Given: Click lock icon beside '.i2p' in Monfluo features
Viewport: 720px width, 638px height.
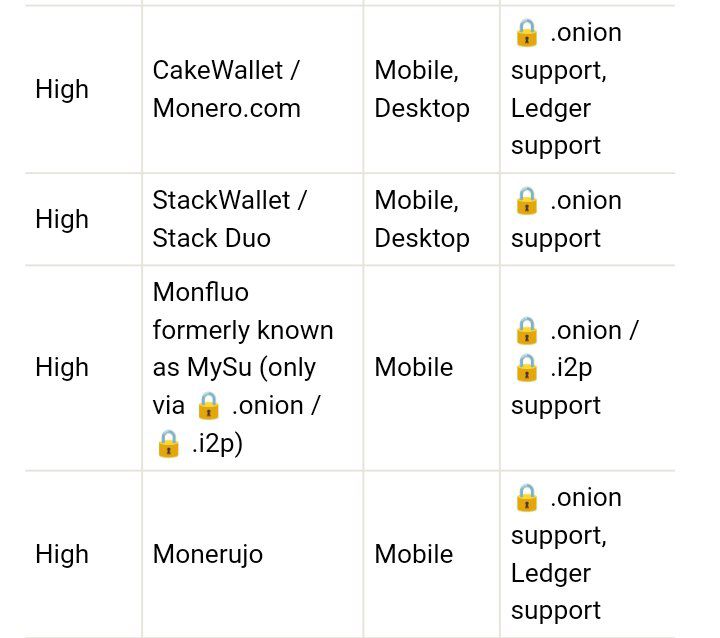Looking at the screenshot, I should point(527,368).
